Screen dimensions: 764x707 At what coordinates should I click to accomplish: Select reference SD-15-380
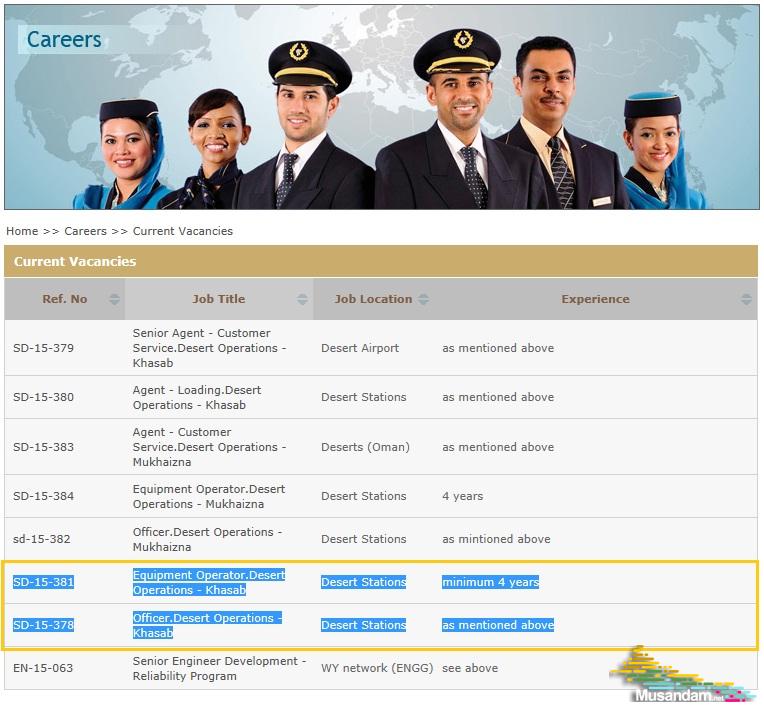pyautogui.click(x=43, y=398)
